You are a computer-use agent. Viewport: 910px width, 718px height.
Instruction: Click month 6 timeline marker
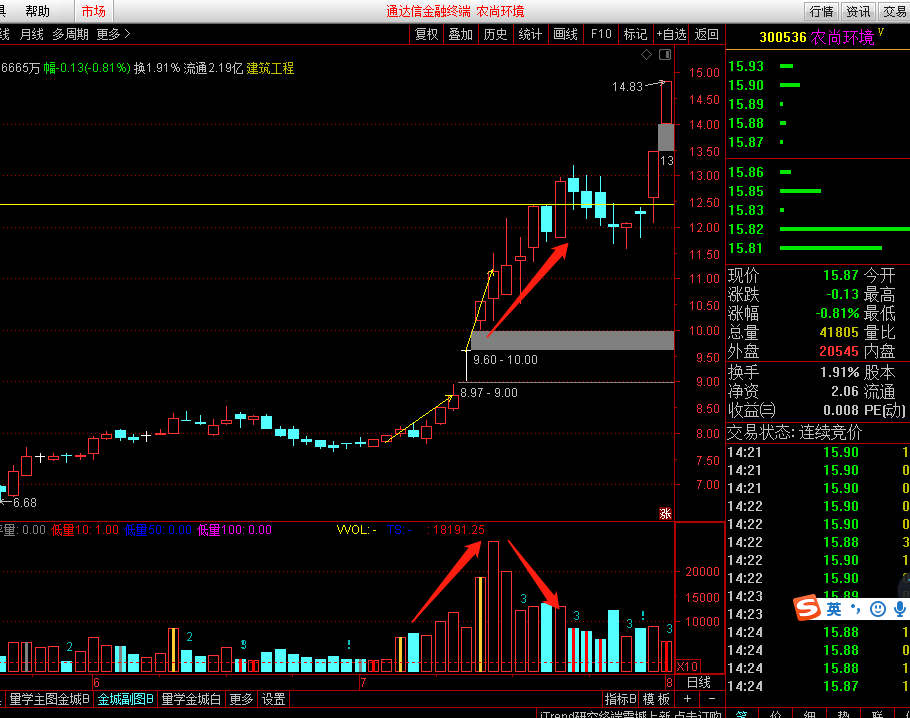pos(96,683)
